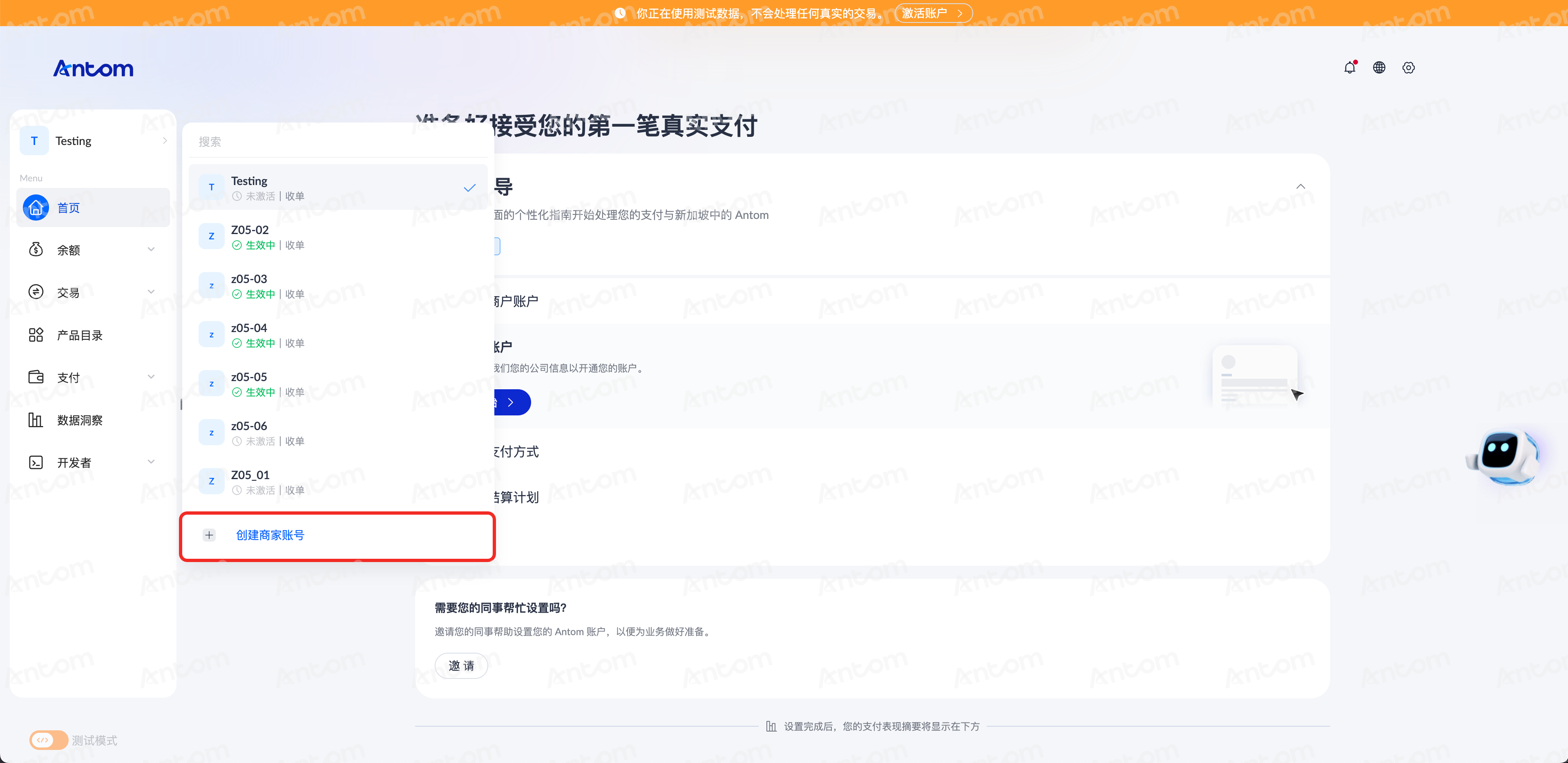Switch to the z05-05 account
Viewport: 1568px width, 763px height.
338,383
